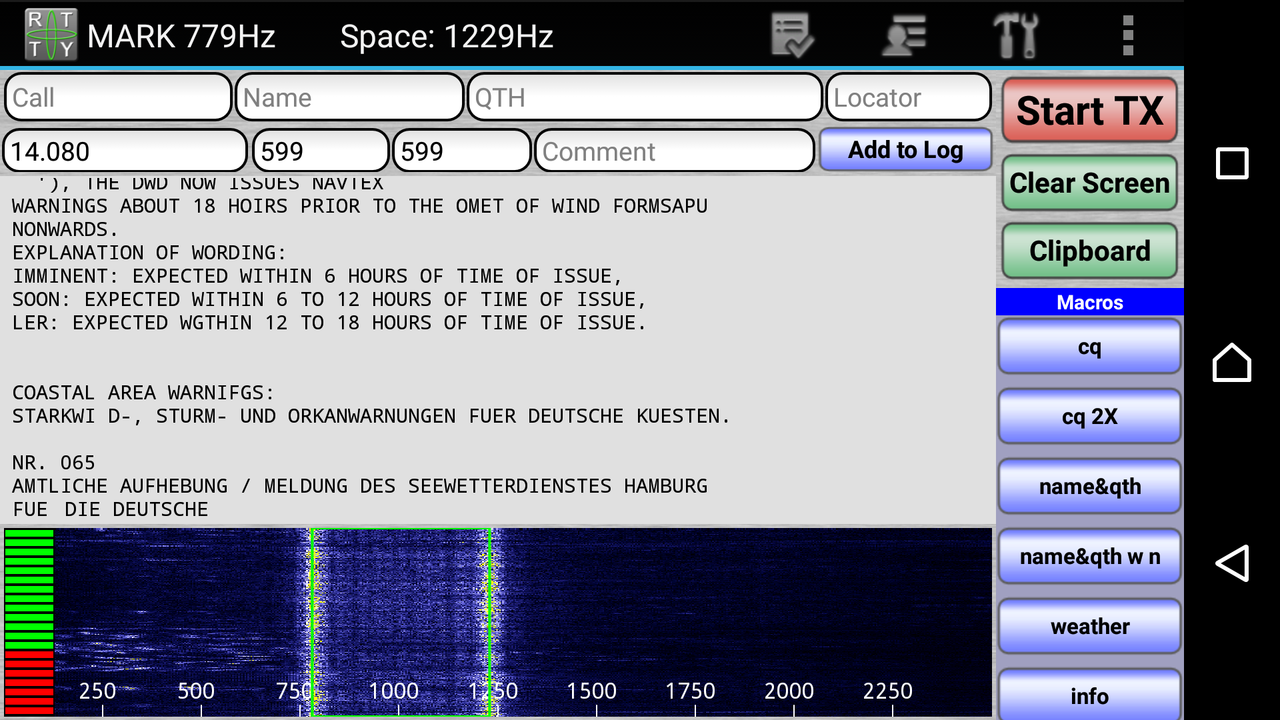Image resolution: width=1280 pixels, height=720 pixels.
Task: Run the cq macro
Action: click(1090, 347)
